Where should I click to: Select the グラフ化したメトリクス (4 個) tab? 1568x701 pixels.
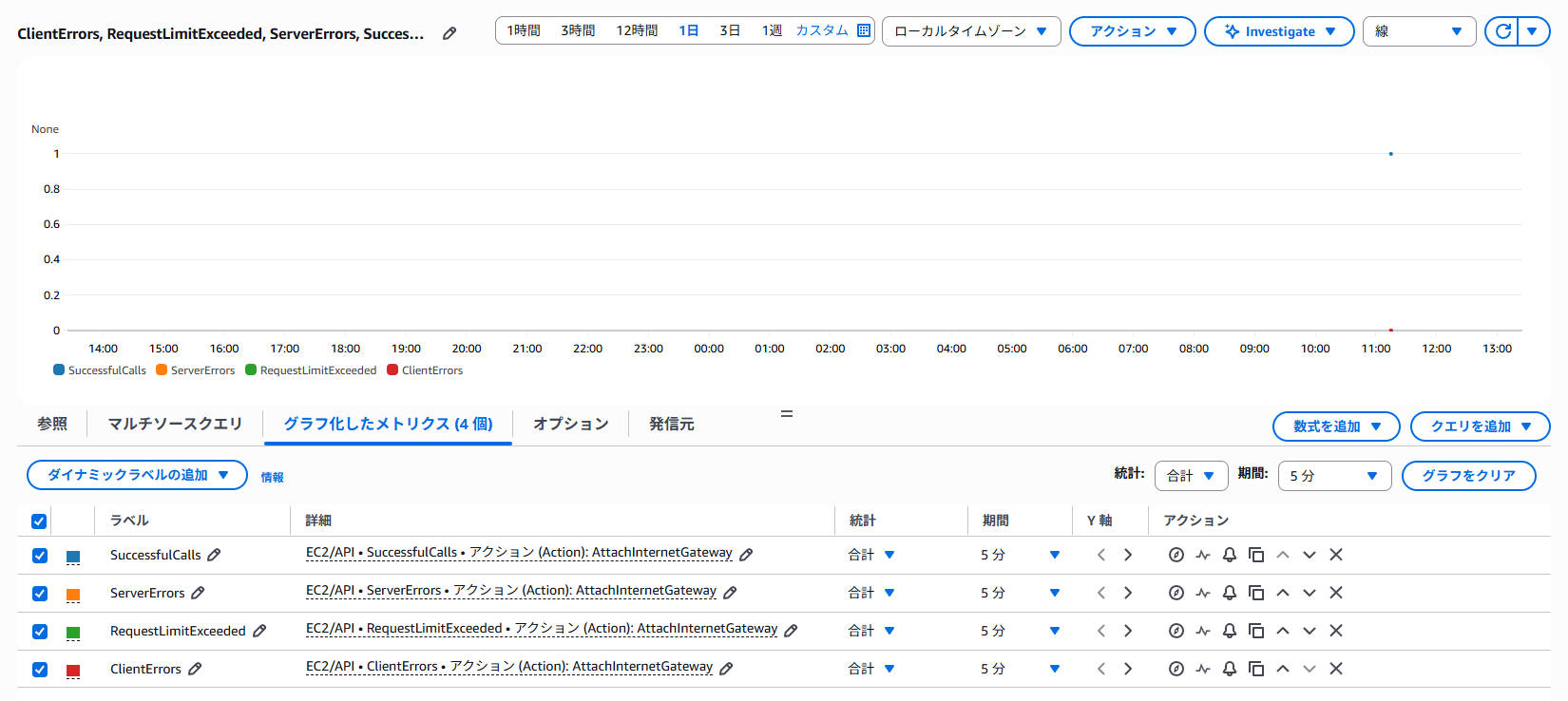tap(388, 424)
